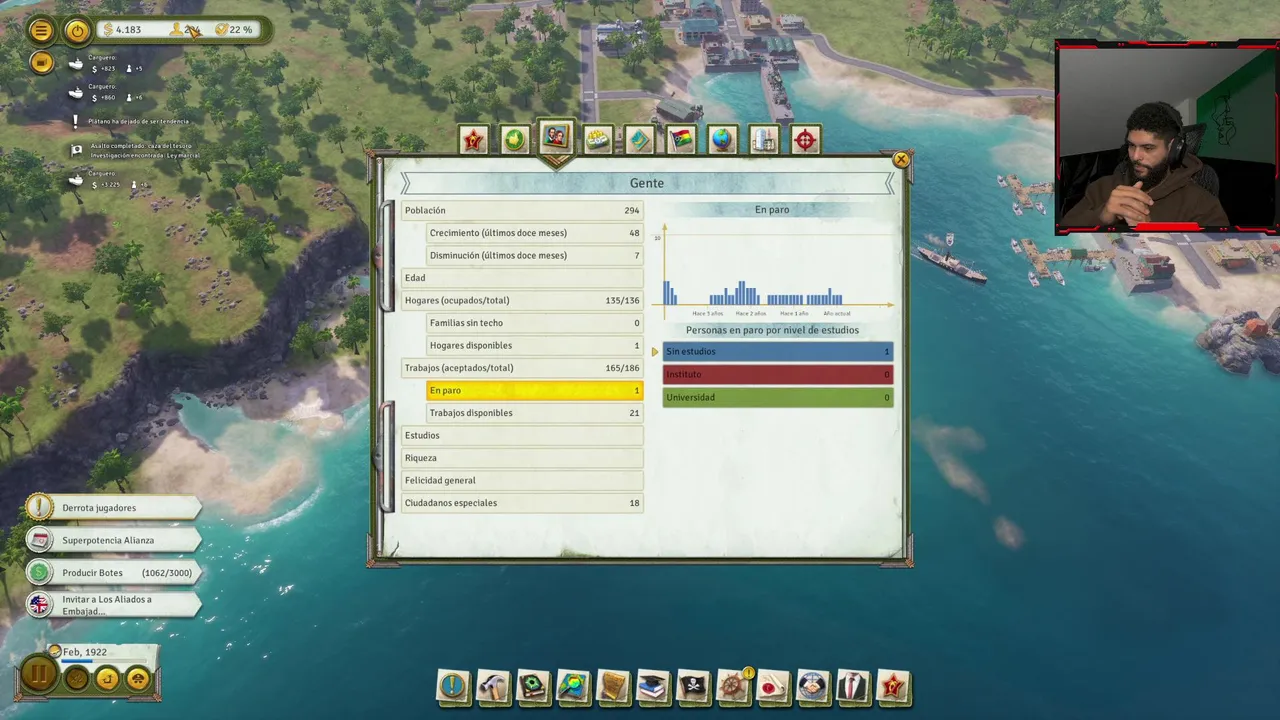This screenshot has width=1280, height=720.
Task: Select Crecimiento (últimos doce meses) row
Action: [534, 233]
